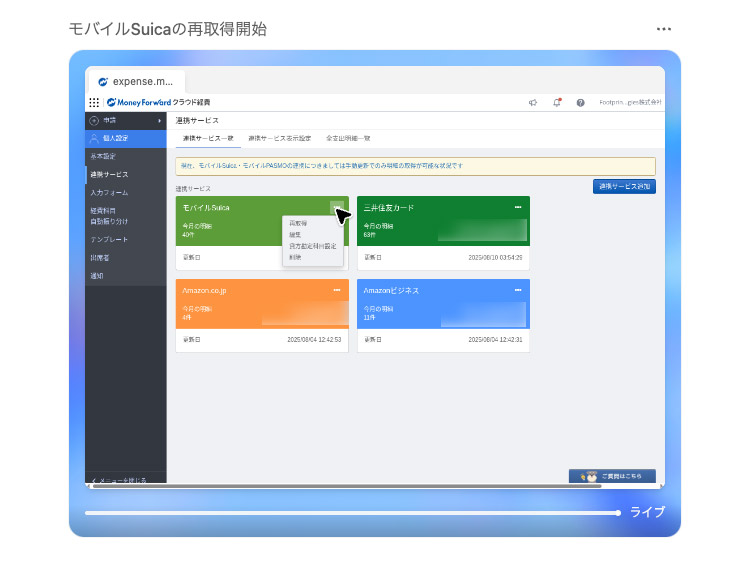The height and width of the screenshot is (565, 753).
Task: Switch to the 連携サービス一覧 tab
Action: 208,138
